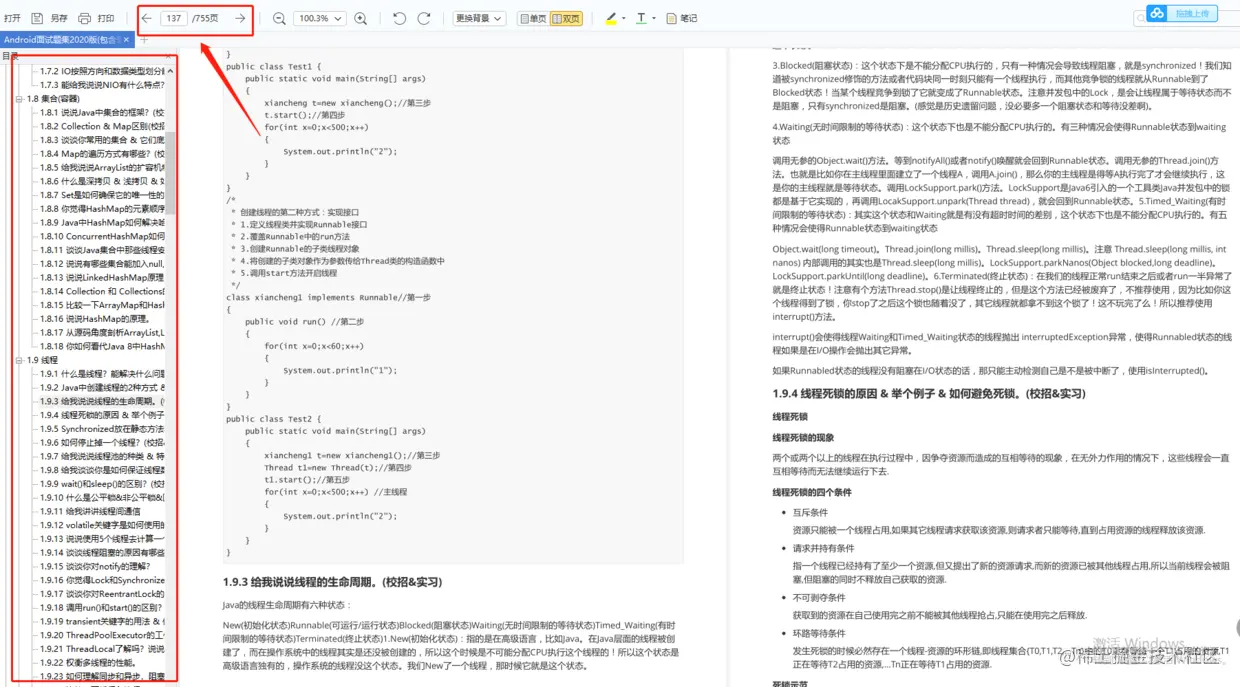
Task: Collapse the 1.8 集合(容器) tree node
Action: click(19, 99)
